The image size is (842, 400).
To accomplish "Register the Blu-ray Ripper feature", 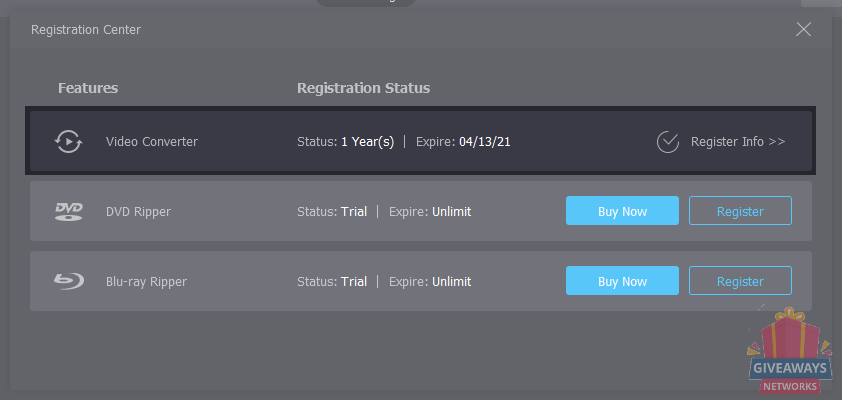I will (x=740, y=280).
